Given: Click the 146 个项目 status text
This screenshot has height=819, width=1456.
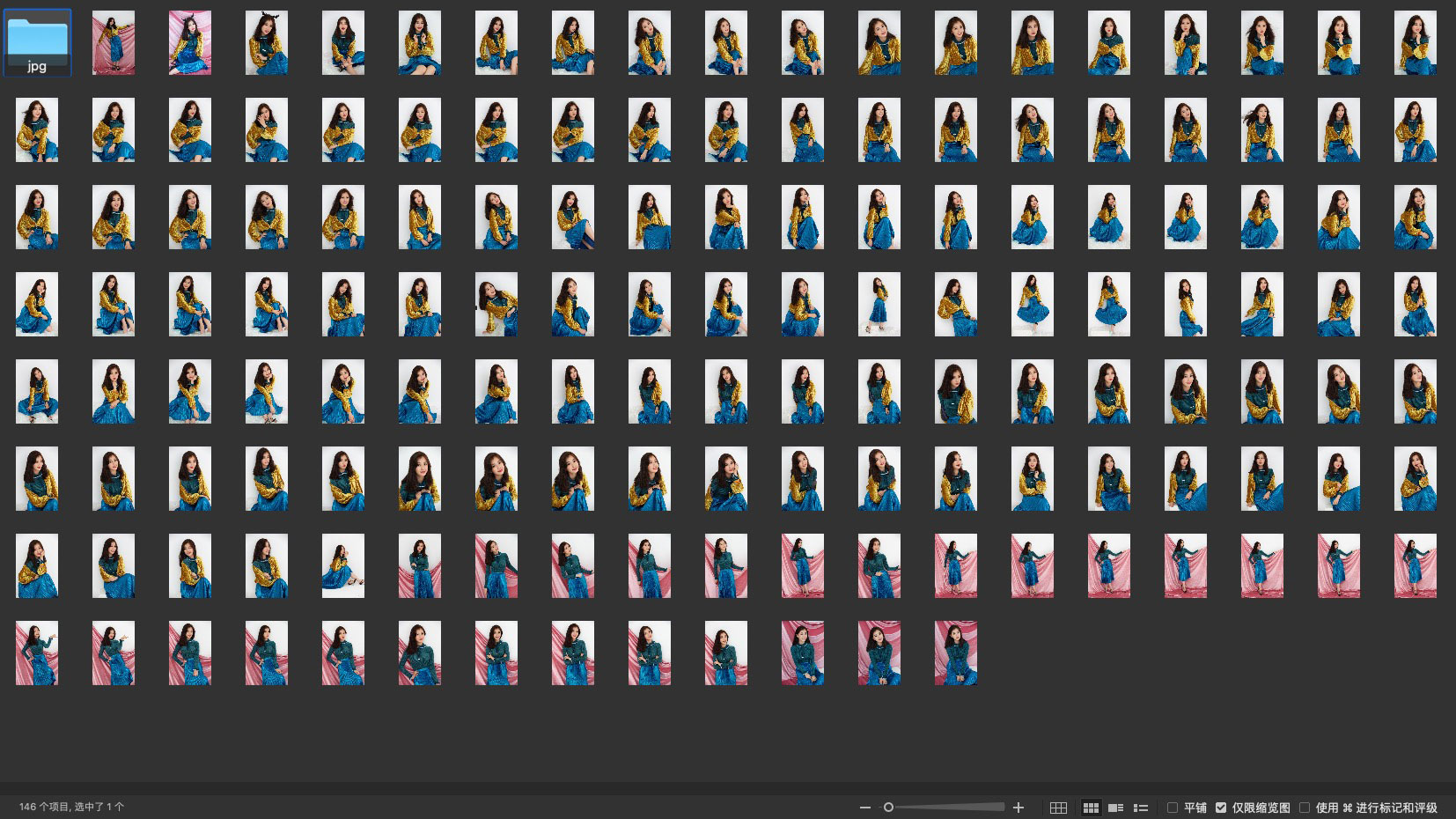Looking at the screenshot, I should [x=71, y=807].
